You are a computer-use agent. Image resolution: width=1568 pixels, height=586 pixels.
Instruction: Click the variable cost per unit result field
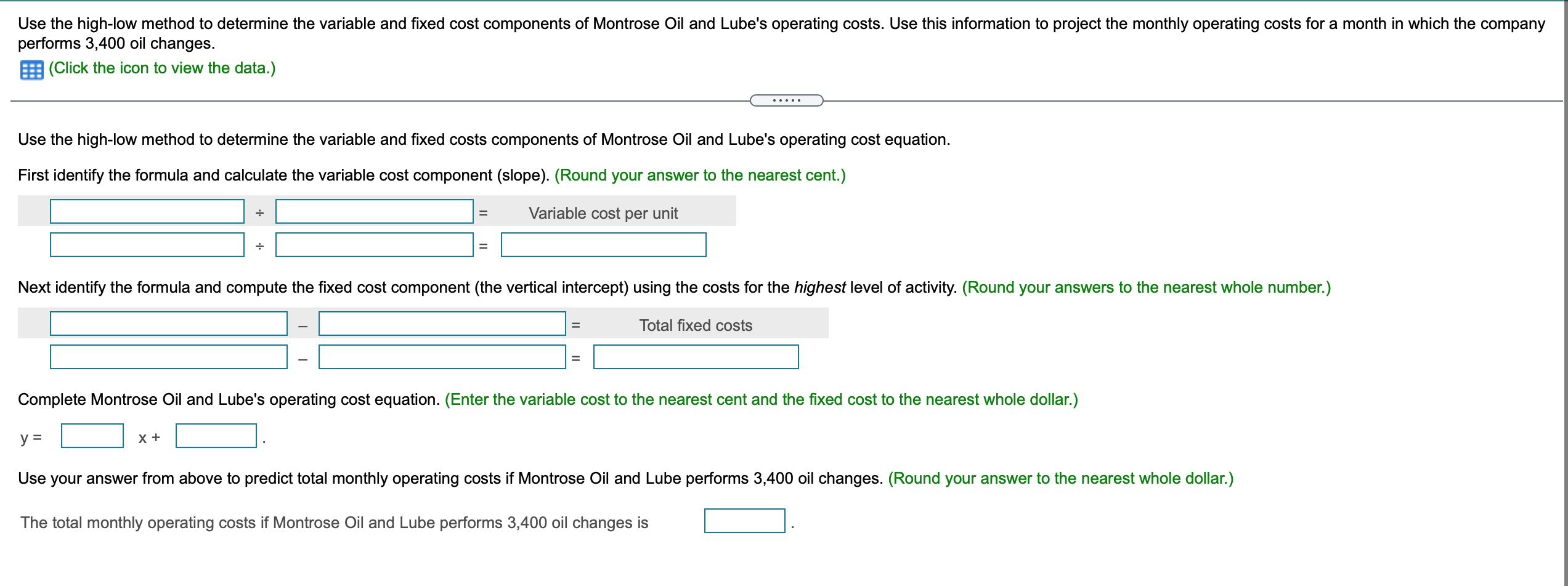(603, 245)
